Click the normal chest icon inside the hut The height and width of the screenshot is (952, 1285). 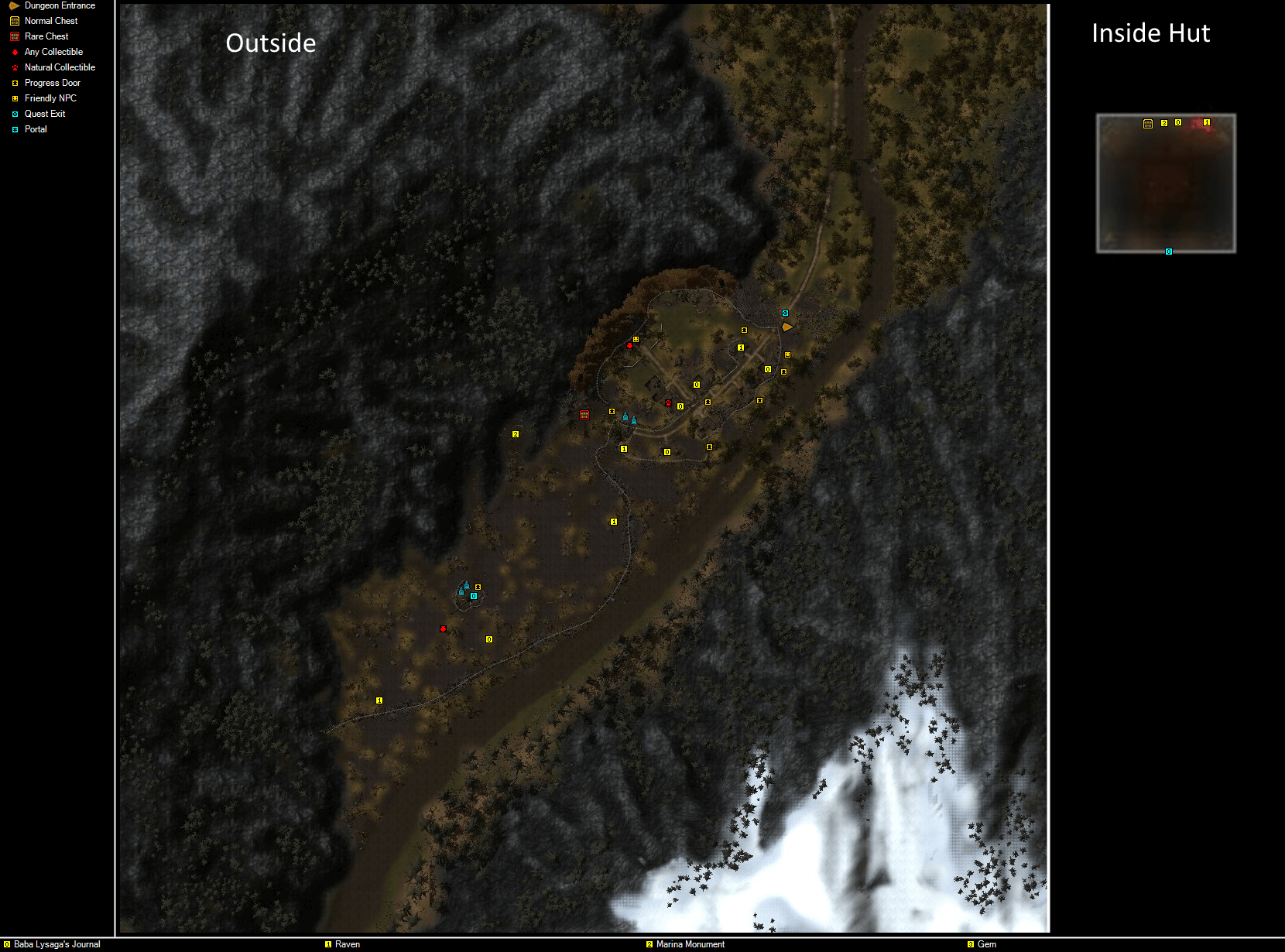click(x=1148, y=124)
